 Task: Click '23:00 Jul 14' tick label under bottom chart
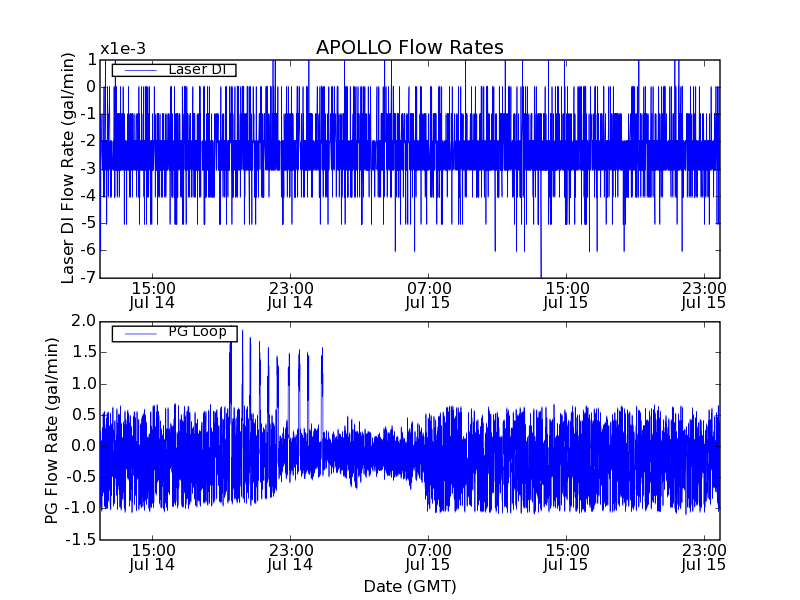pyautogui.click(x=290, y=558)
